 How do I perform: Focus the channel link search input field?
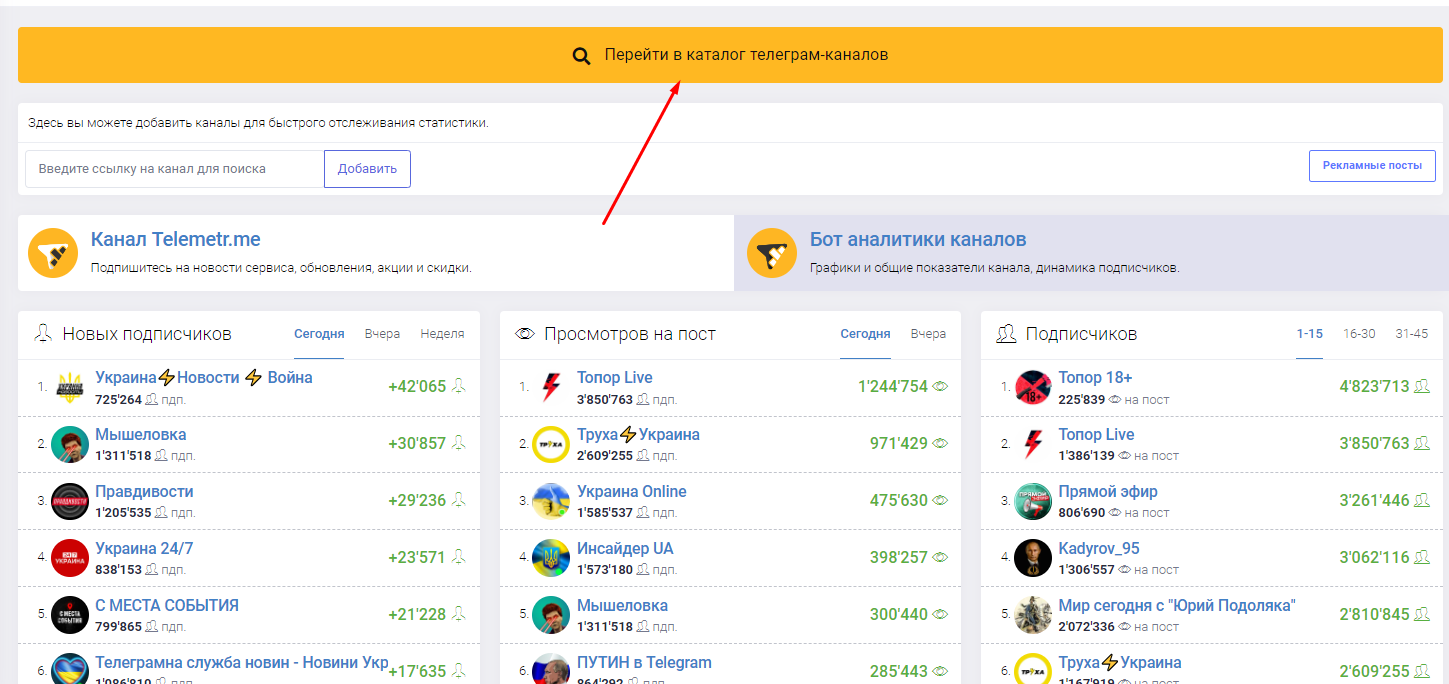click(x=175, y=169)
